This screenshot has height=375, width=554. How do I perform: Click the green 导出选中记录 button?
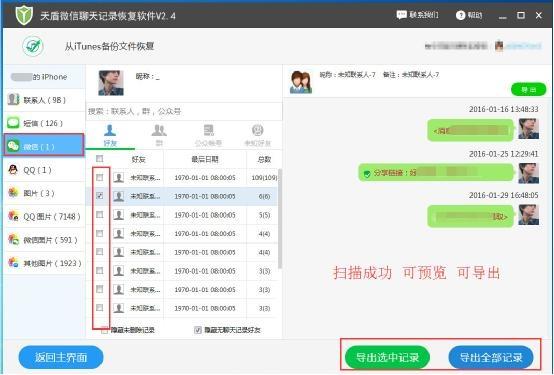click(387, 357)
